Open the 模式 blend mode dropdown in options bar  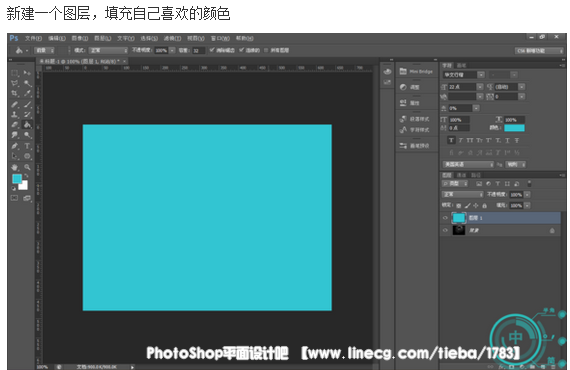[x=108, y=50]
